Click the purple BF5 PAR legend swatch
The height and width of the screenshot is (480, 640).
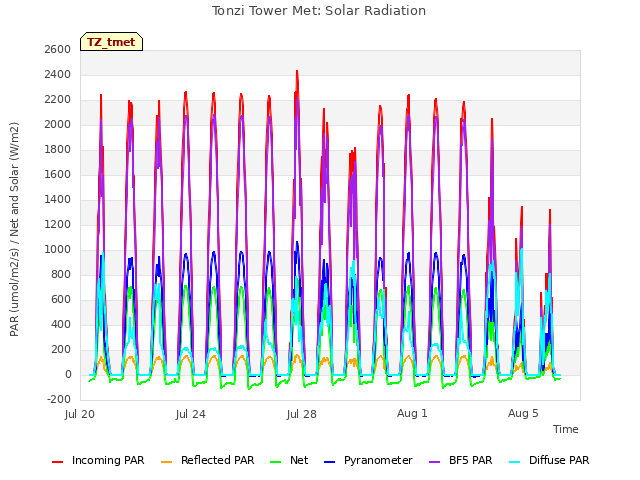[435, 462]
